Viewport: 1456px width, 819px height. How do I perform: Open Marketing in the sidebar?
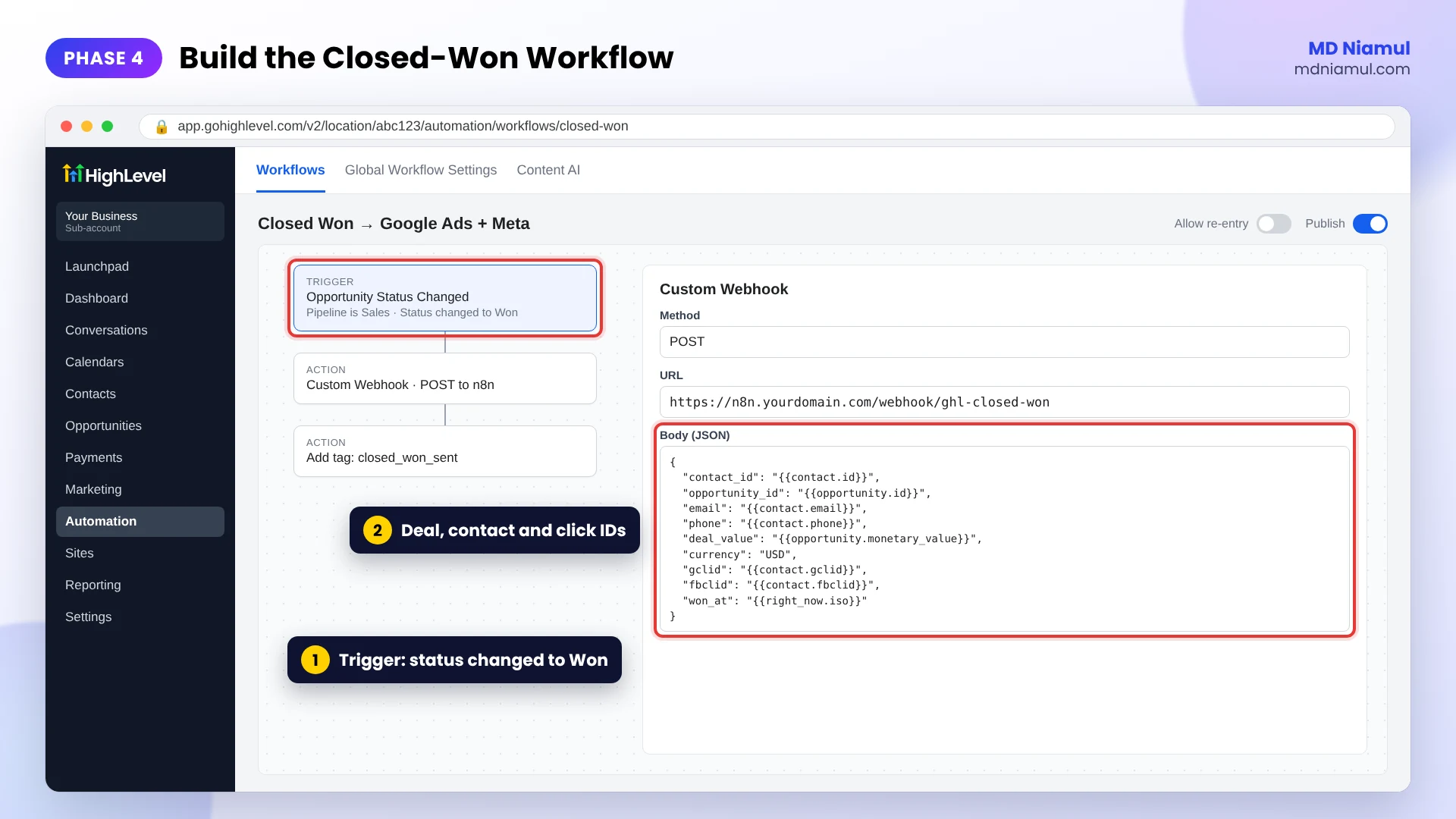140,489
